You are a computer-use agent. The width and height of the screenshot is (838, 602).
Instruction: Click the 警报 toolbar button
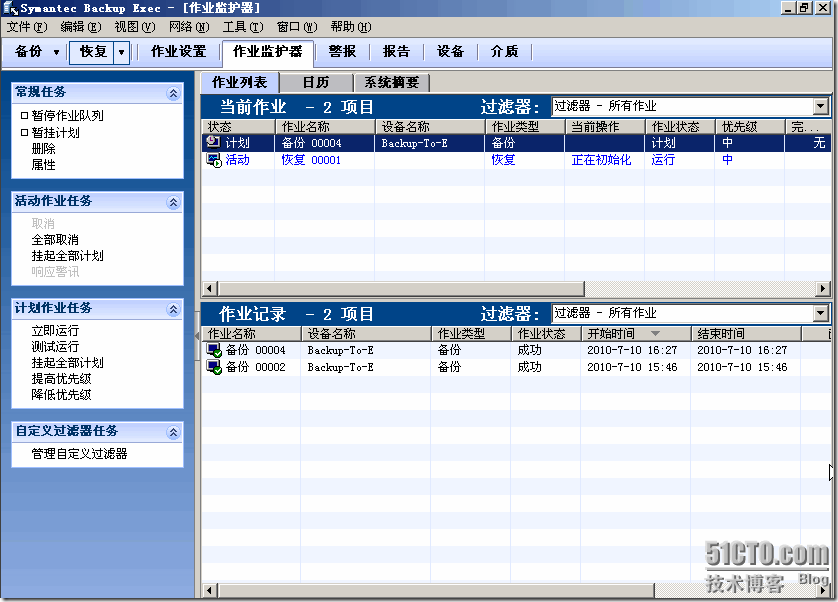pos(342,52)
